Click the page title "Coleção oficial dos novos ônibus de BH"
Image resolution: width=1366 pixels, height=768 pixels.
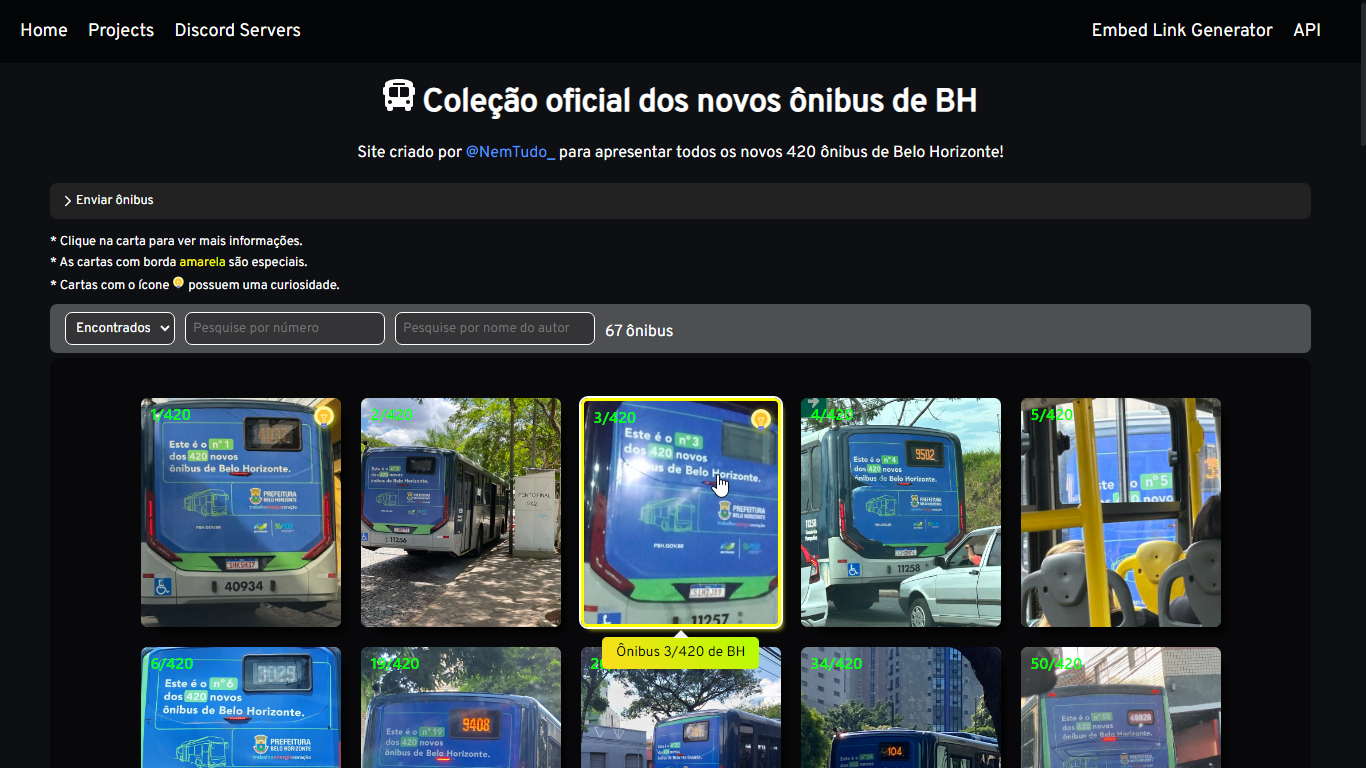tap(700, 100)
